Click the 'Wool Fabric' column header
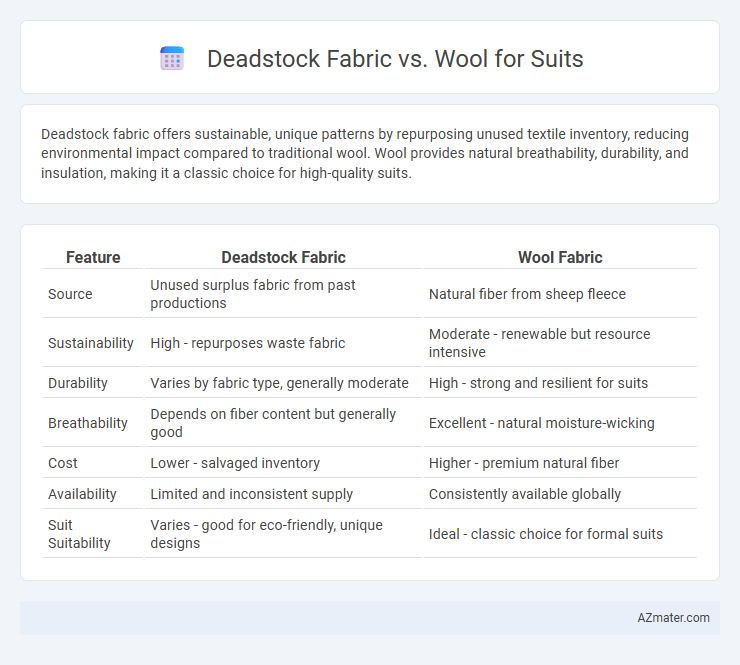 click(x=560, y=257)
